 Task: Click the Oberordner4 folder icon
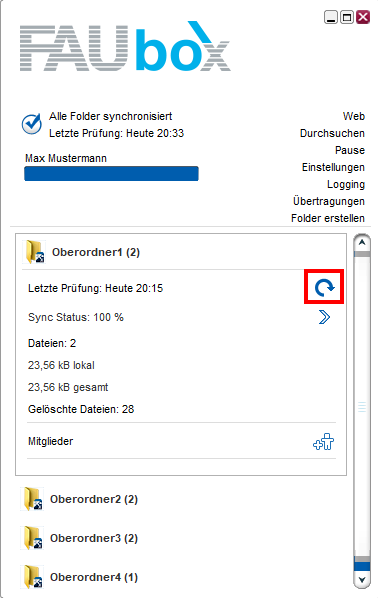click(x=32, y=577)
